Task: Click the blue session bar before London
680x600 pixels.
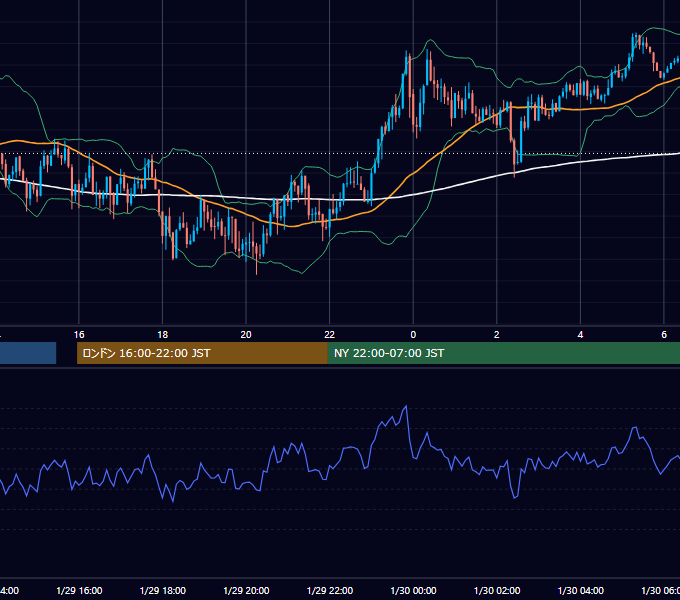Action: coord(28,353)
